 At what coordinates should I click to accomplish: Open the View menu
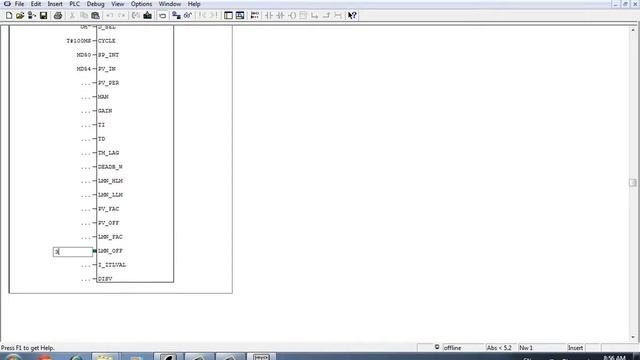118,4
